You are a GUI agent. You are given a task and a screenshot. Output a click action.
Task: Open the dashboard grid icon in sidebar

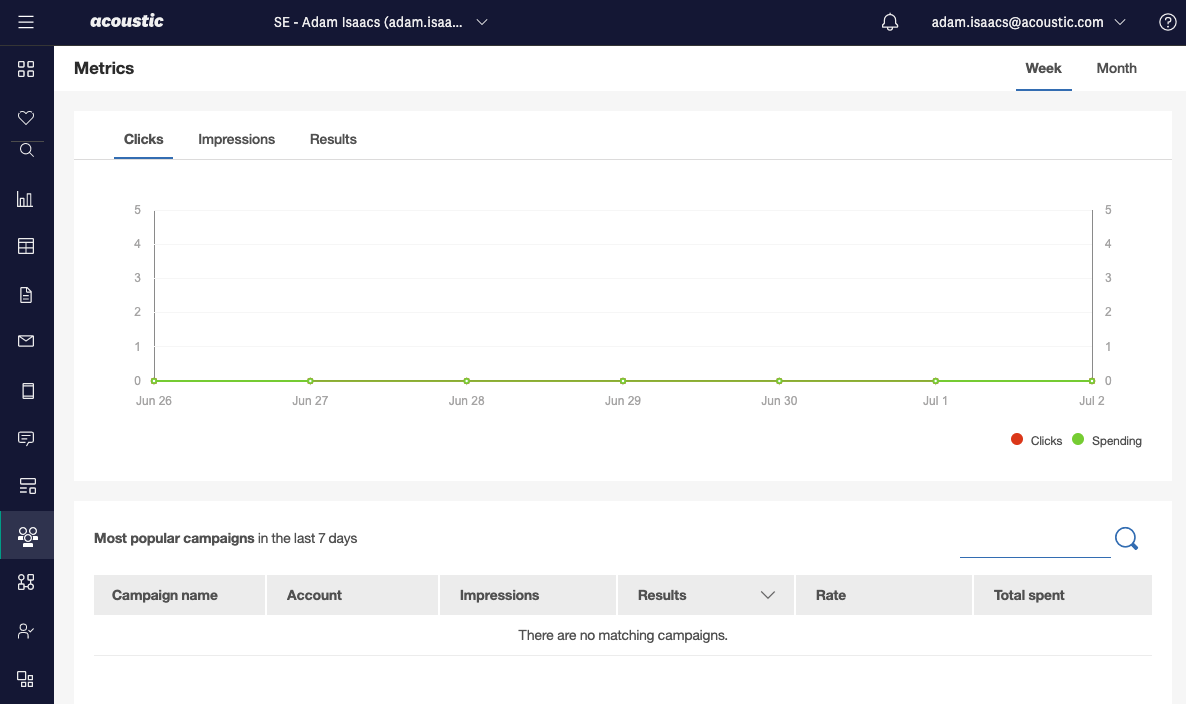pyautogui.click(x=26, y=69)
